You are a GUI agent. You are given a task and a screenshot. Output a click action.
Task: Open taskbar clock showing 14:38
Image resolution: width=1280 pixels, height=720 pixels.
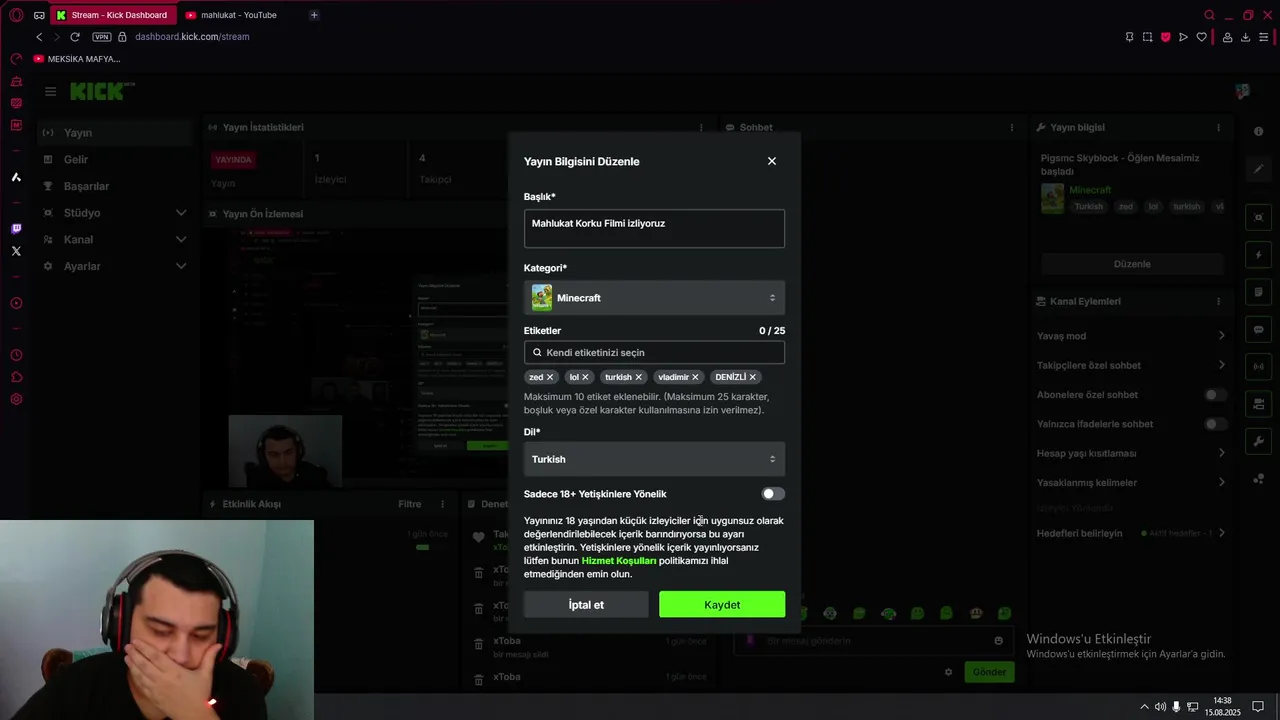[1222, 706]
